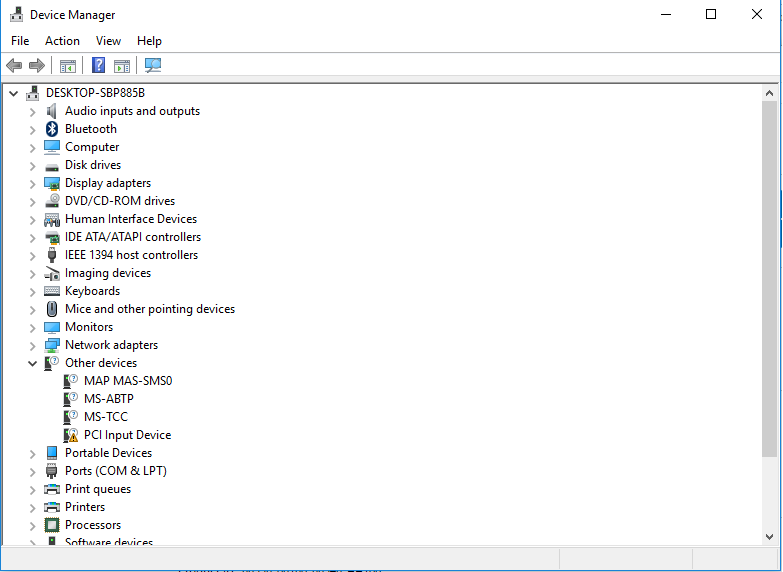Click the Display adapters icon
Image resolution: width=783 pixels, height=572 pixels.
tap(51, 183)
